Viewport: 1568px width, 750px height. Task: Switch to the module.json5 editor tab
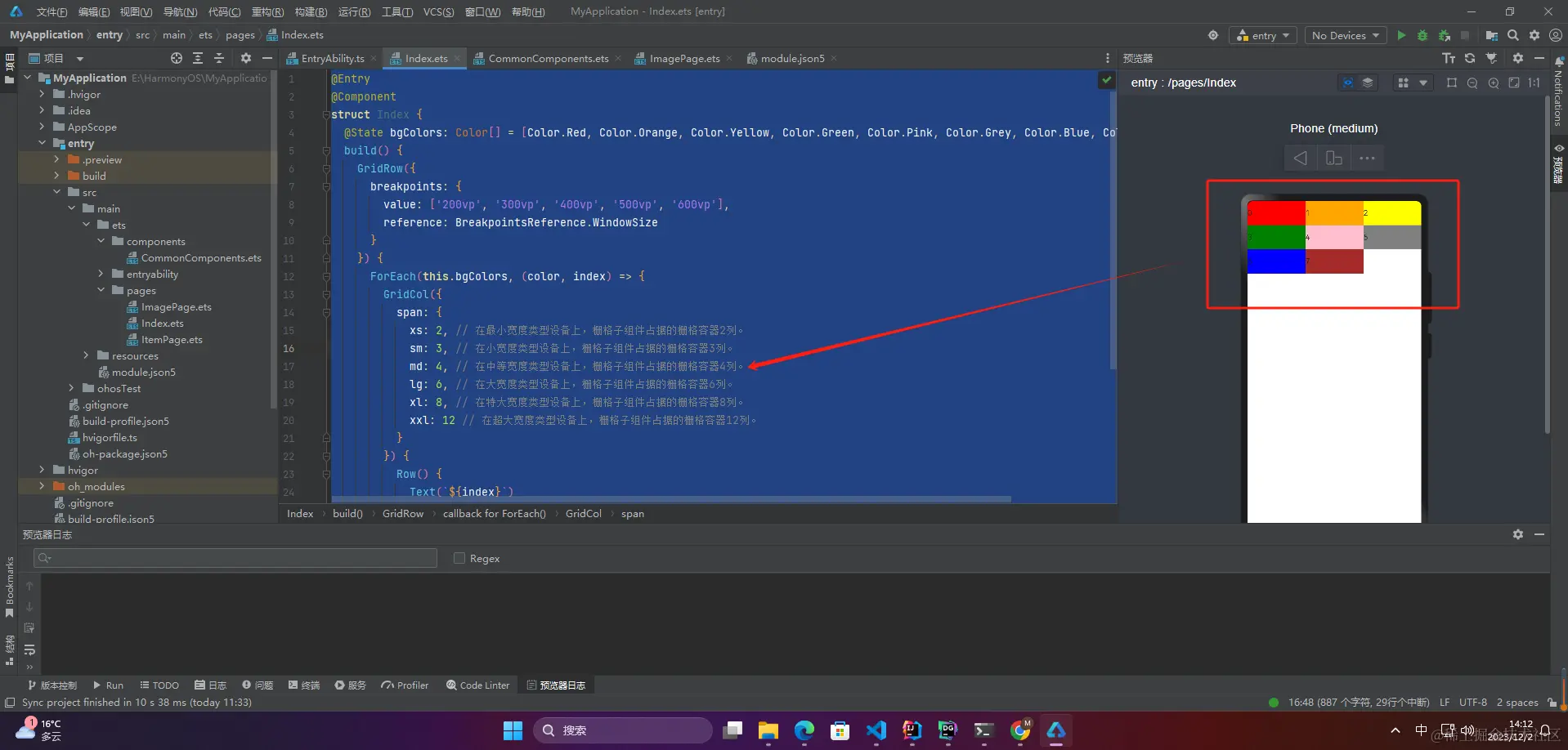pyautogui.click(x=792, y=58)
